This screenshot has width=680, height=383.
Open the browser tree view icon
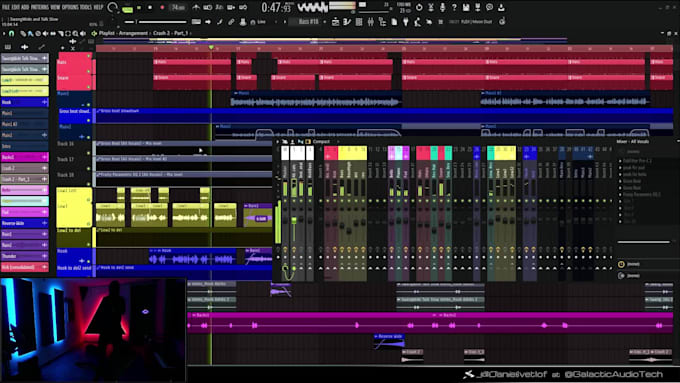(382, 22)
